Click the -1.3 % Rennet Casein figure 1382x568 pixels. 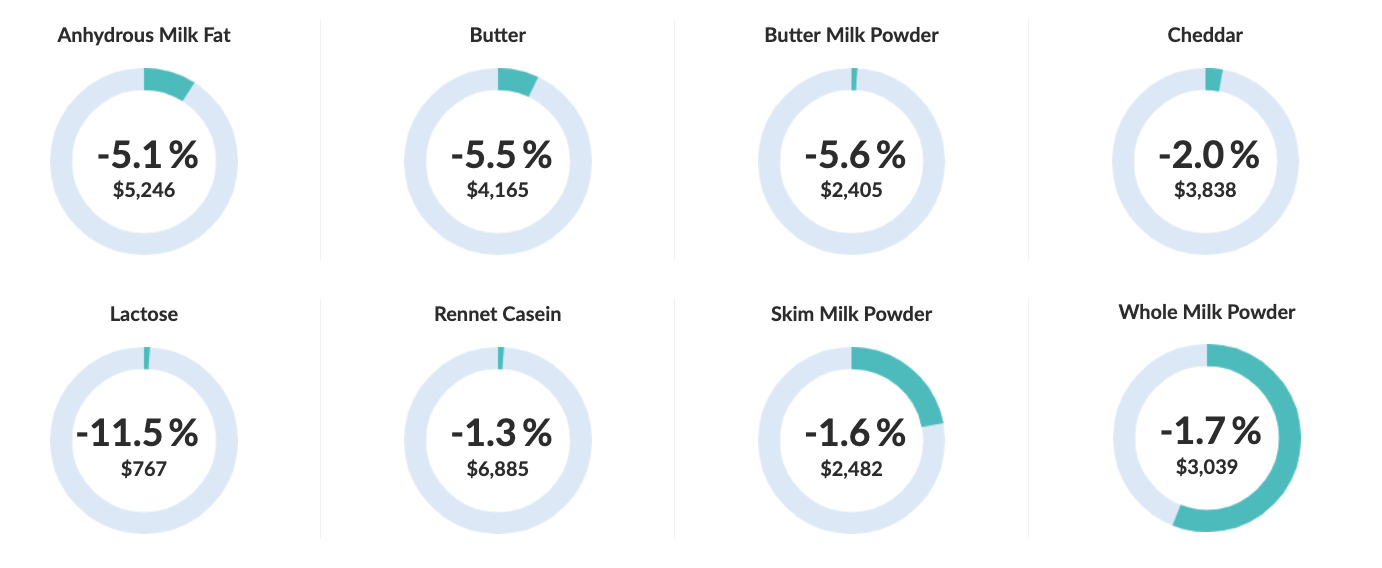[x=501, y=433]
